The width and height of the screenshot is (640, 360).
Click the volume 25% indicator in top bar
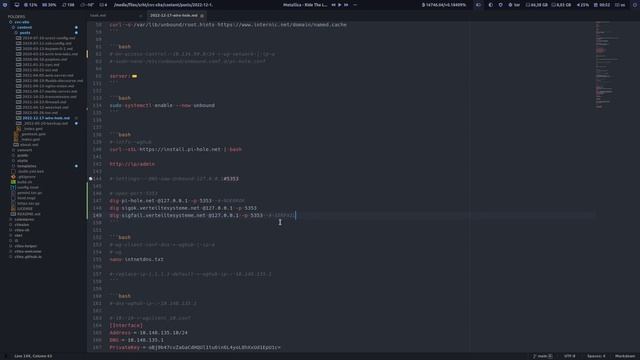coord(582,5)
